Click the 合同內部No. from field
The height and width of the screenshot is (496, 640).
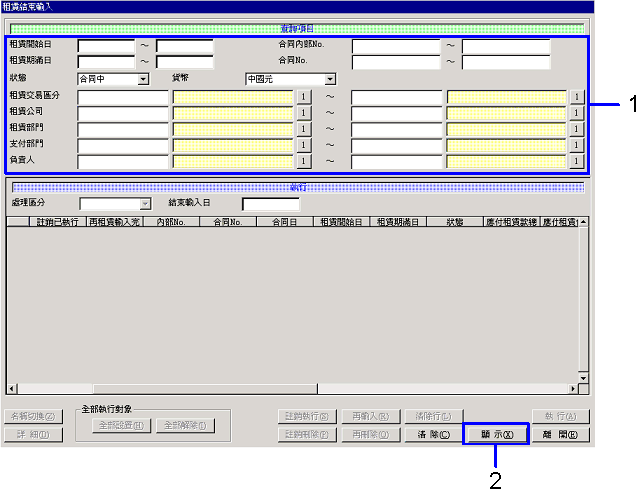pyautogui.click(x=396, y=46)
